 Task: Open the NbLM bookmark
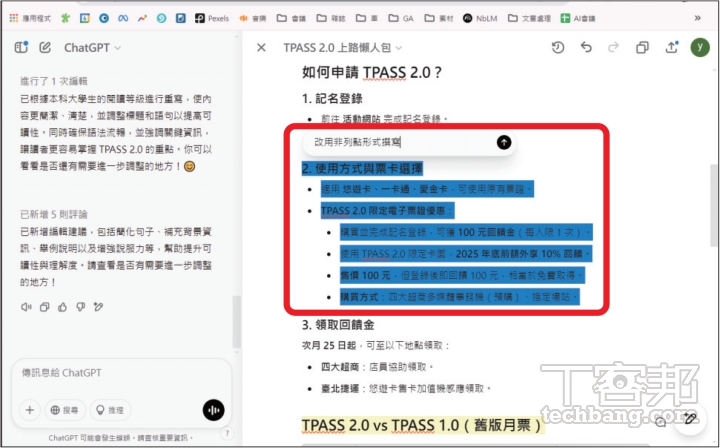pyautogui.click(x=480, y=18)
